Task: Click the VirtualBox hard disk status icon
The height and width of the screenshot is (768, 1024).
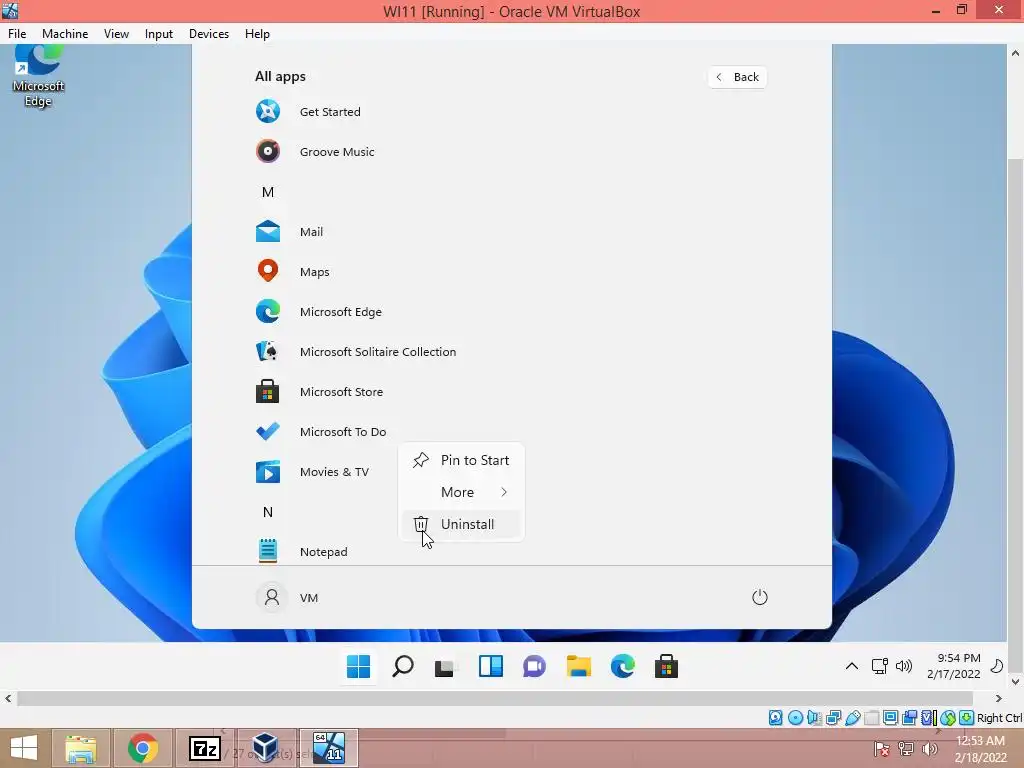Action: (x=776, y=718)
